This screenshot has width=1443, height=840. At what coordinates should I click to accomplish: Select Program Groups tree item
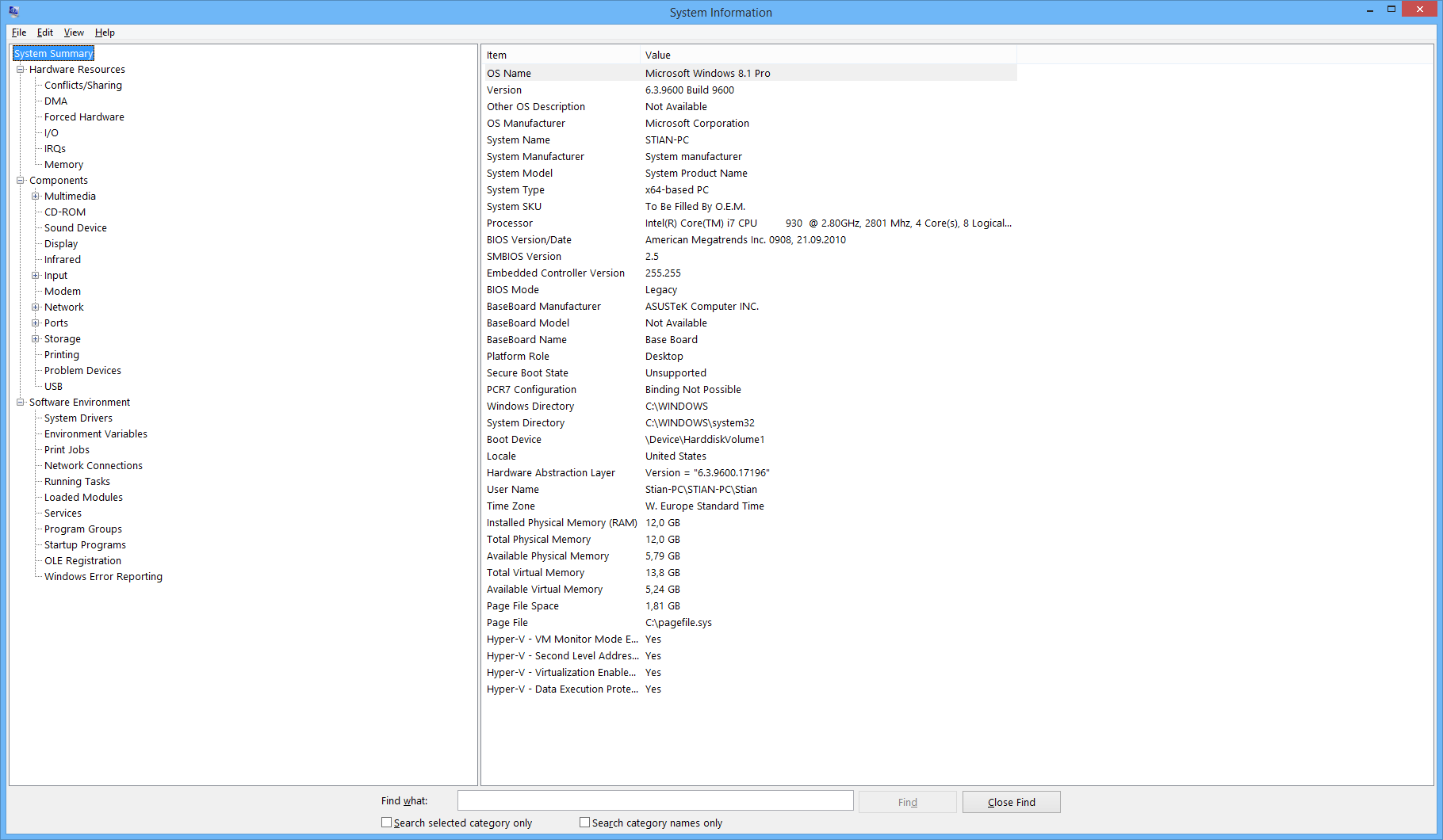tap(83, 529)
